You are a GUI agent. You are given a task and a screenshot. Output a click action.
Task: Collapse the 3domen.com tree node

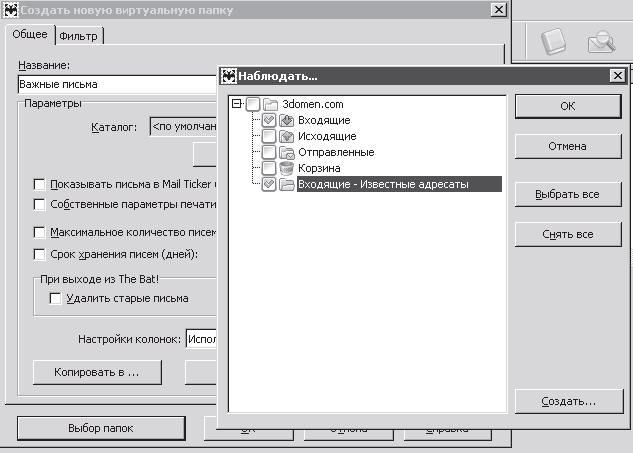coord(236,104)
